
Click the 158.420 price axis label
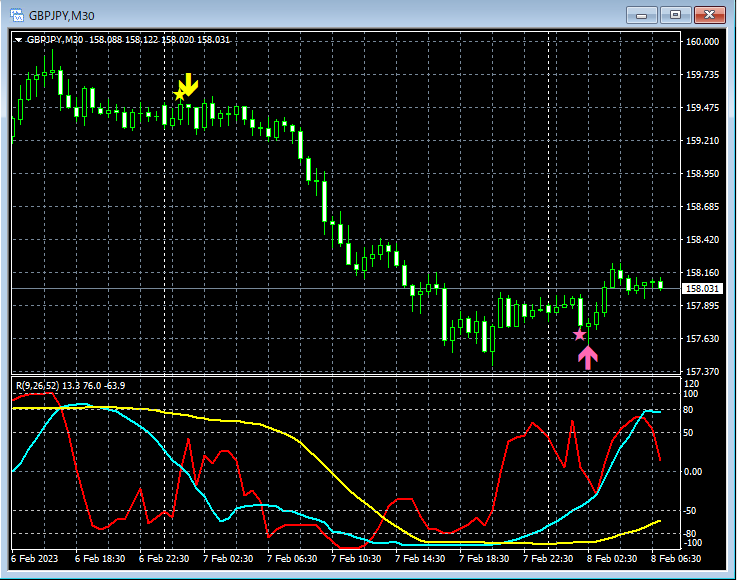703,239
